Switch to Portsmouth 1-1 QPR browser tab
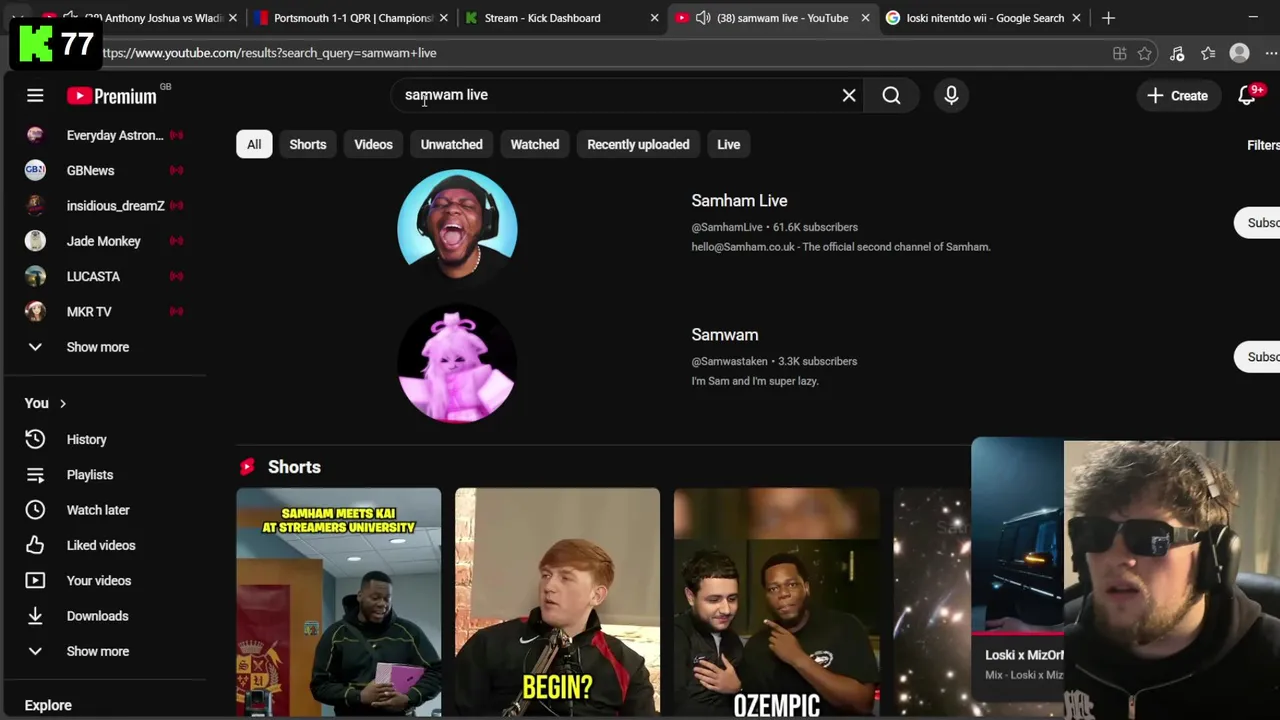The height and width of the screenshot is (720, 1280). coord(352,18)
